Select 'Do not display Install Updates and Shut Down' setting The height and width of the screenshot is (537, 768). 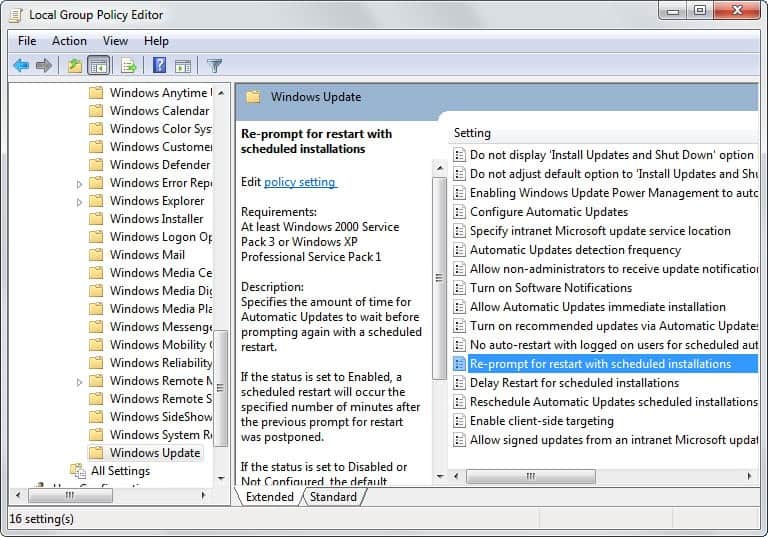(x=611, y=155)
